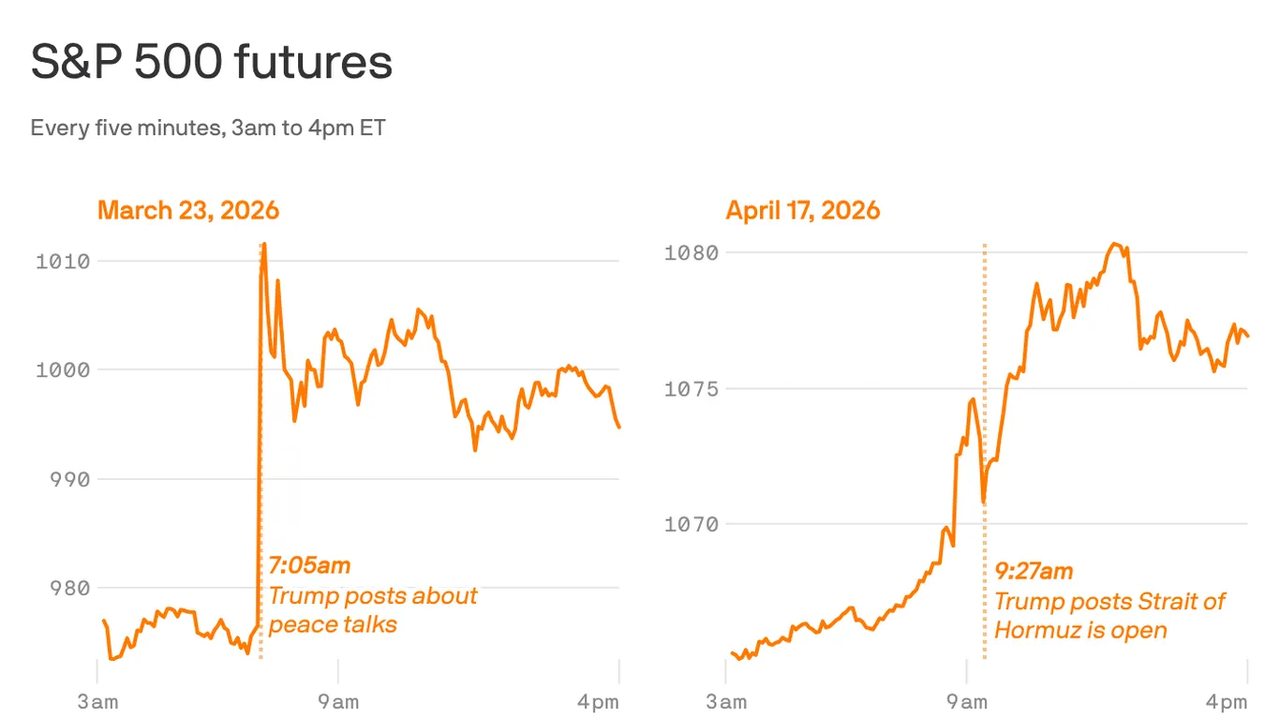
Task: Click the 1000 y-axis label
Action: 62,370
